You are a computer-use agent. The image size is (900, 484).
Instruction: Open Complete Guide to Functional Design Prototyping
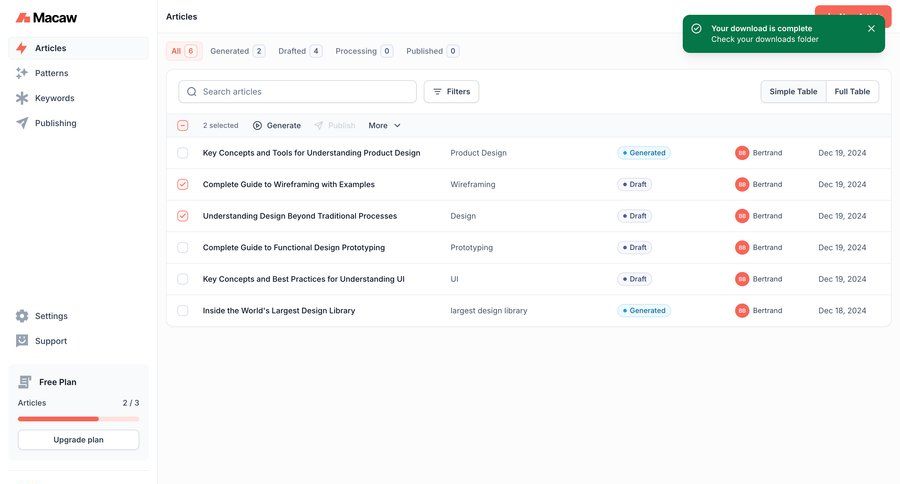pos(294,247)
